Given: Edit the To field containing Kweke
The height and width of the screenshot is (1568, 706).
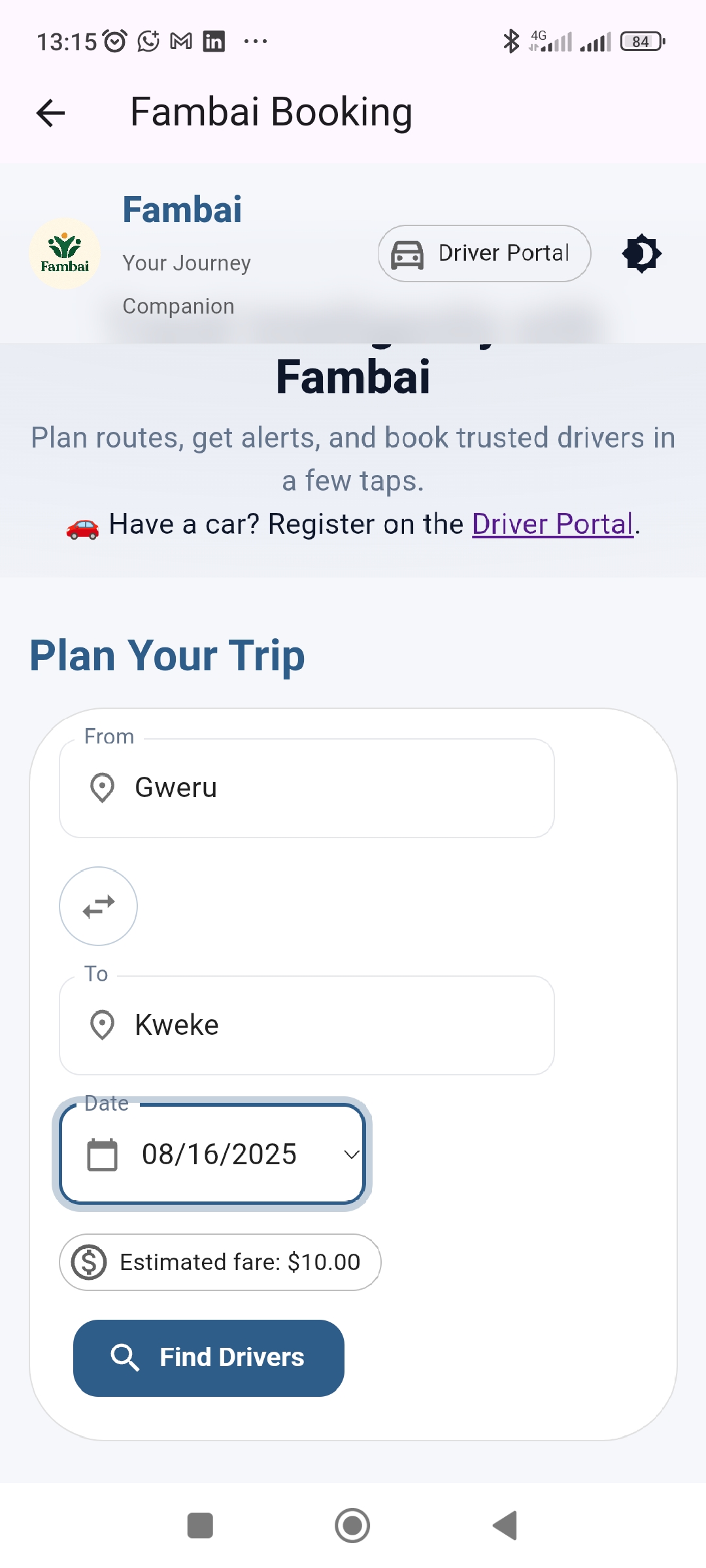Looking at the screenshot, I should coord(307,1025).
